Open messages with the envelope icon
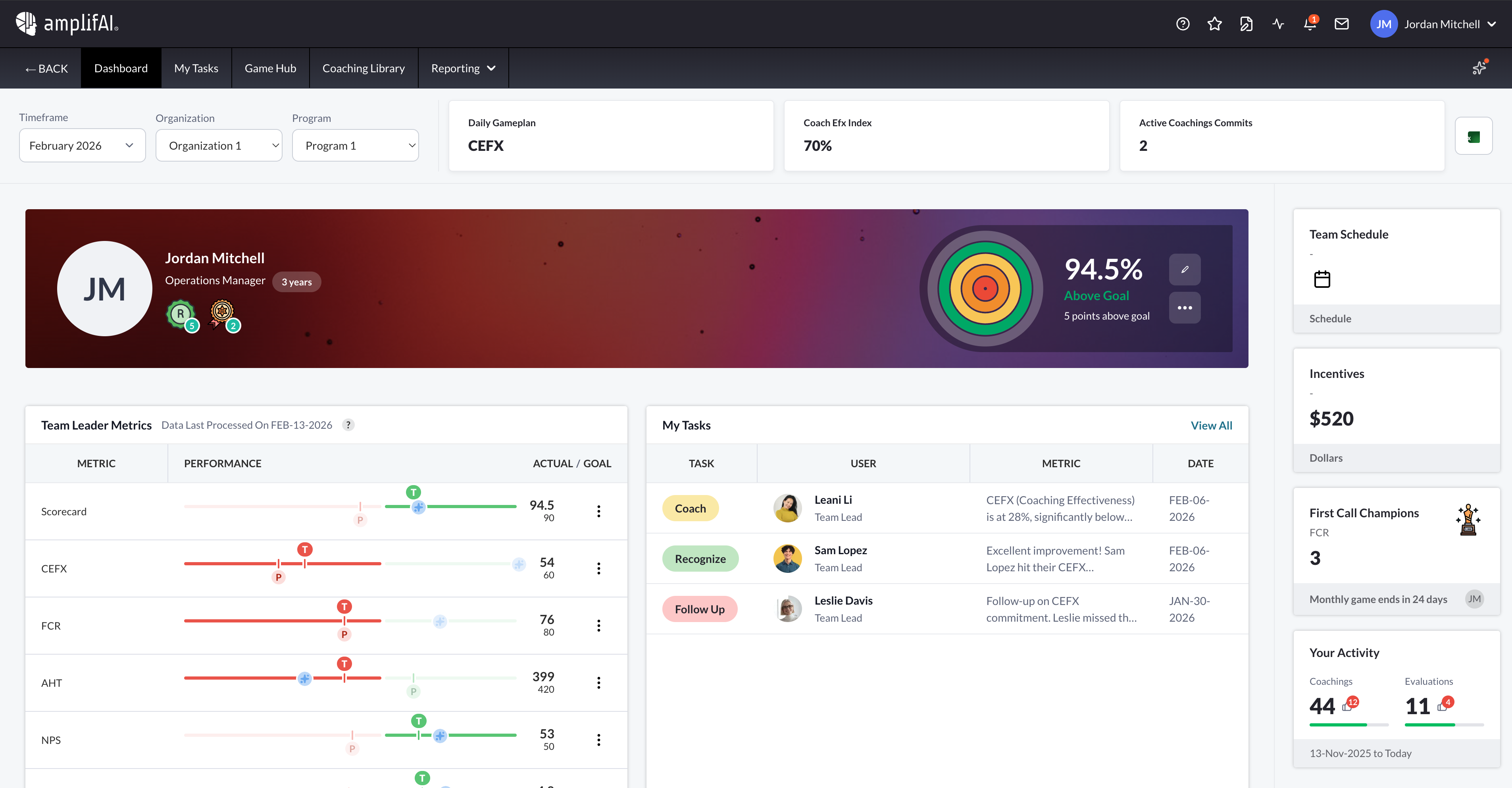This screenshot has width=1512, height=788. 1343,23
